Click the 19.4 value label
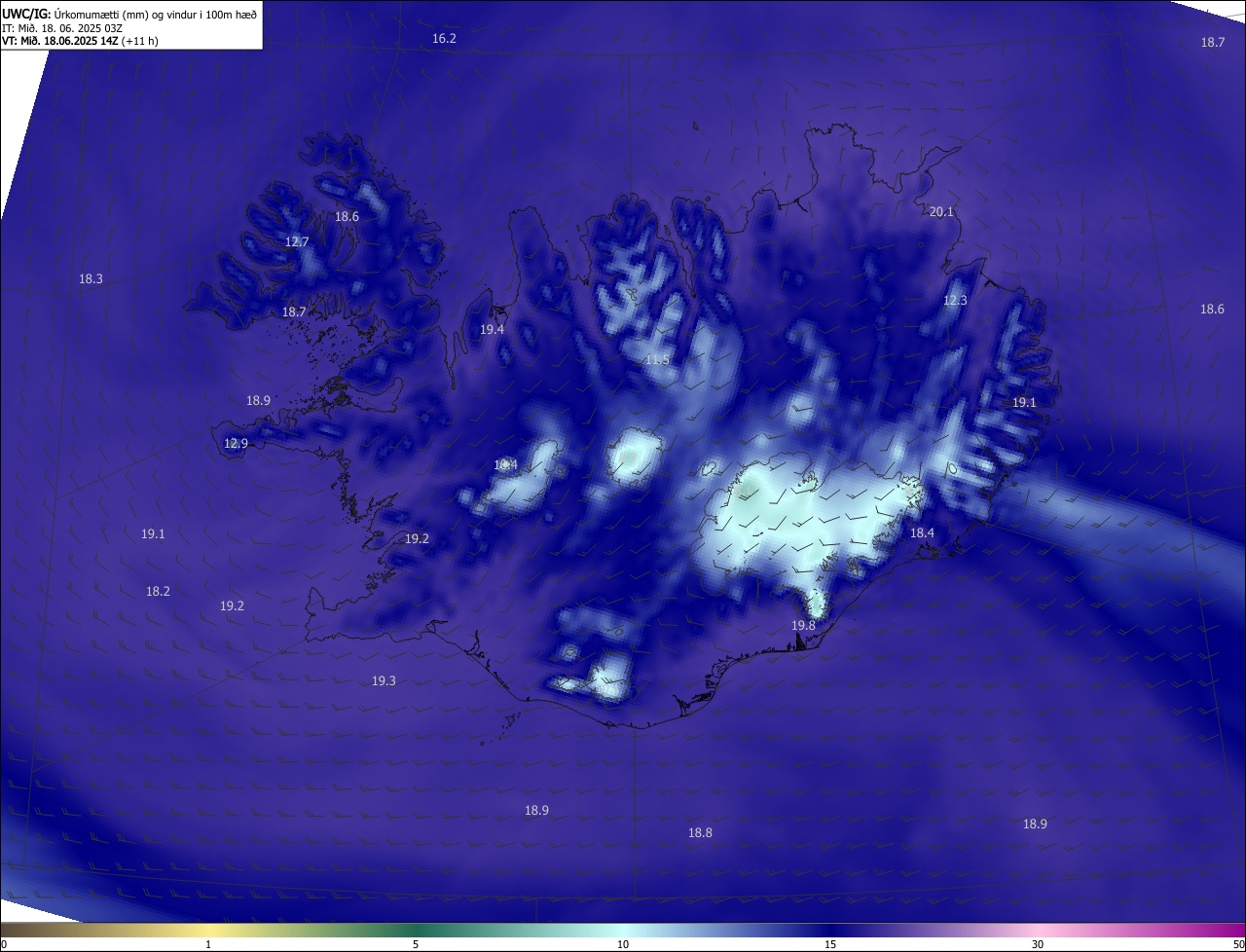This screenshot has width=1246, height=952. pos(492,330)
